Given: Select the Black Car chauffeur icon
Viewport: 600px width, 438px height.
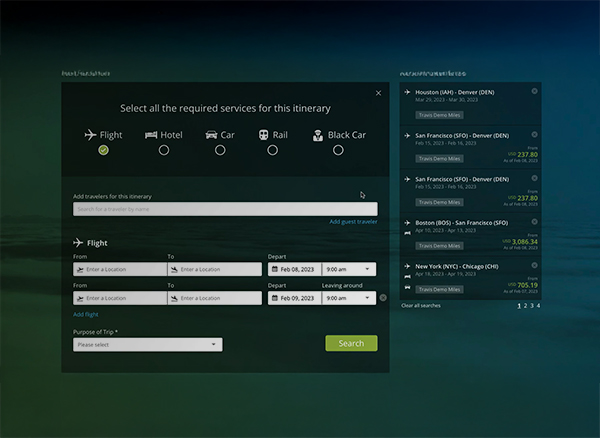Looking at the screenshot, I should coord(317,135).
